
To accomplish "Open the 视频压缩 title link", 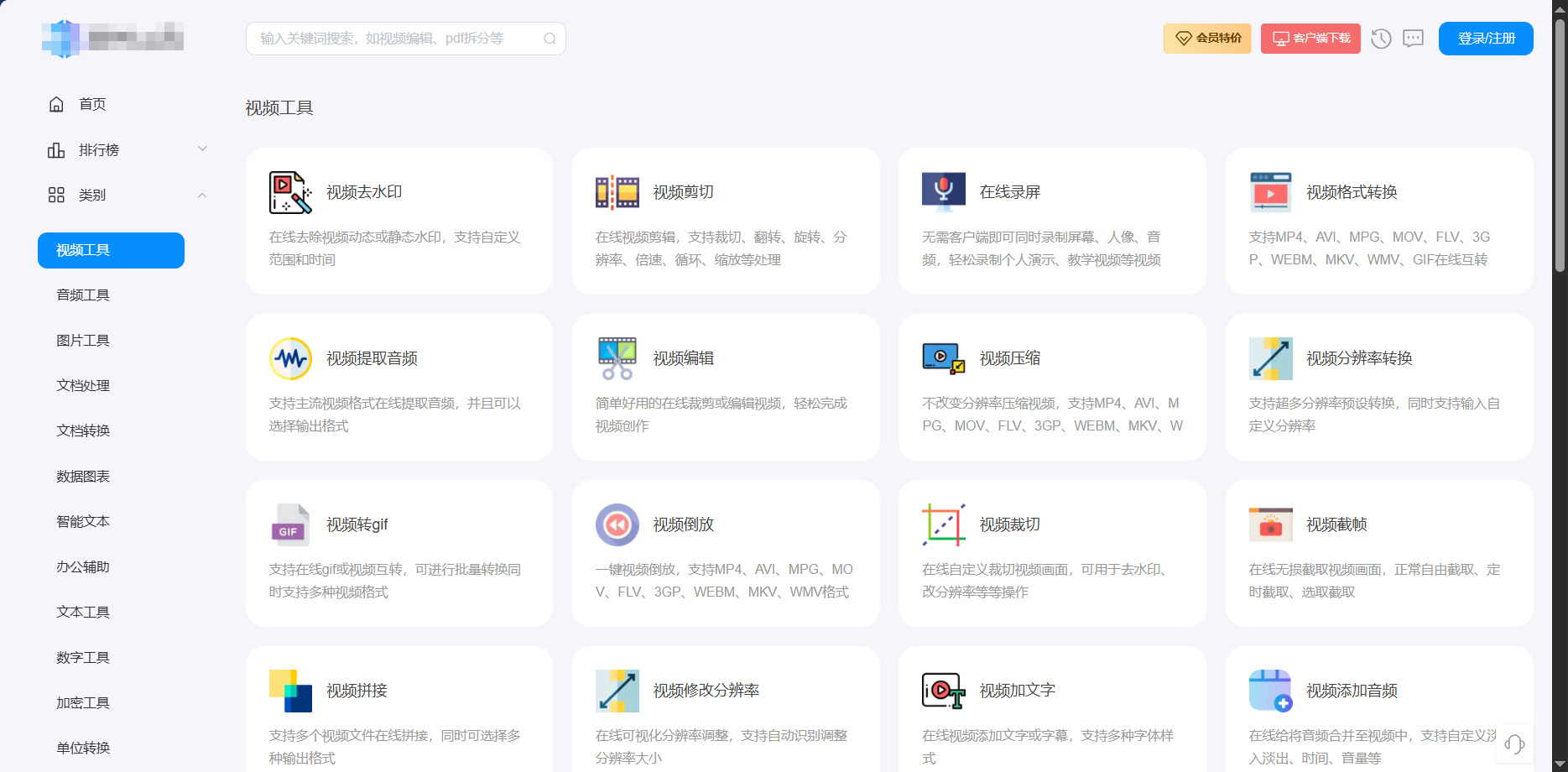I will 1010,358.
